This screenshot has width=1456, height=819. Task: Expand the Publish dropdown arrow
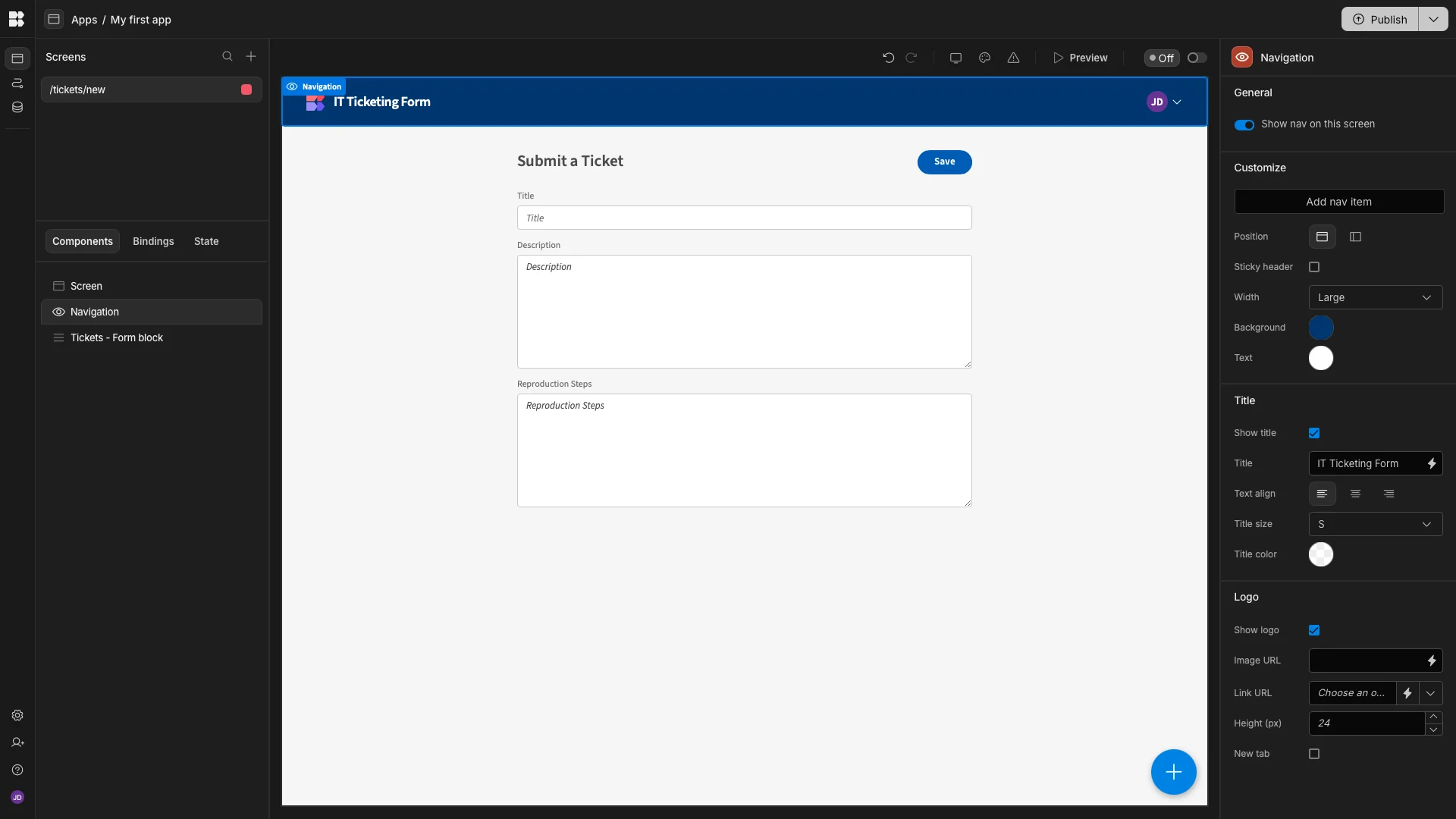tap(1433, 19)
